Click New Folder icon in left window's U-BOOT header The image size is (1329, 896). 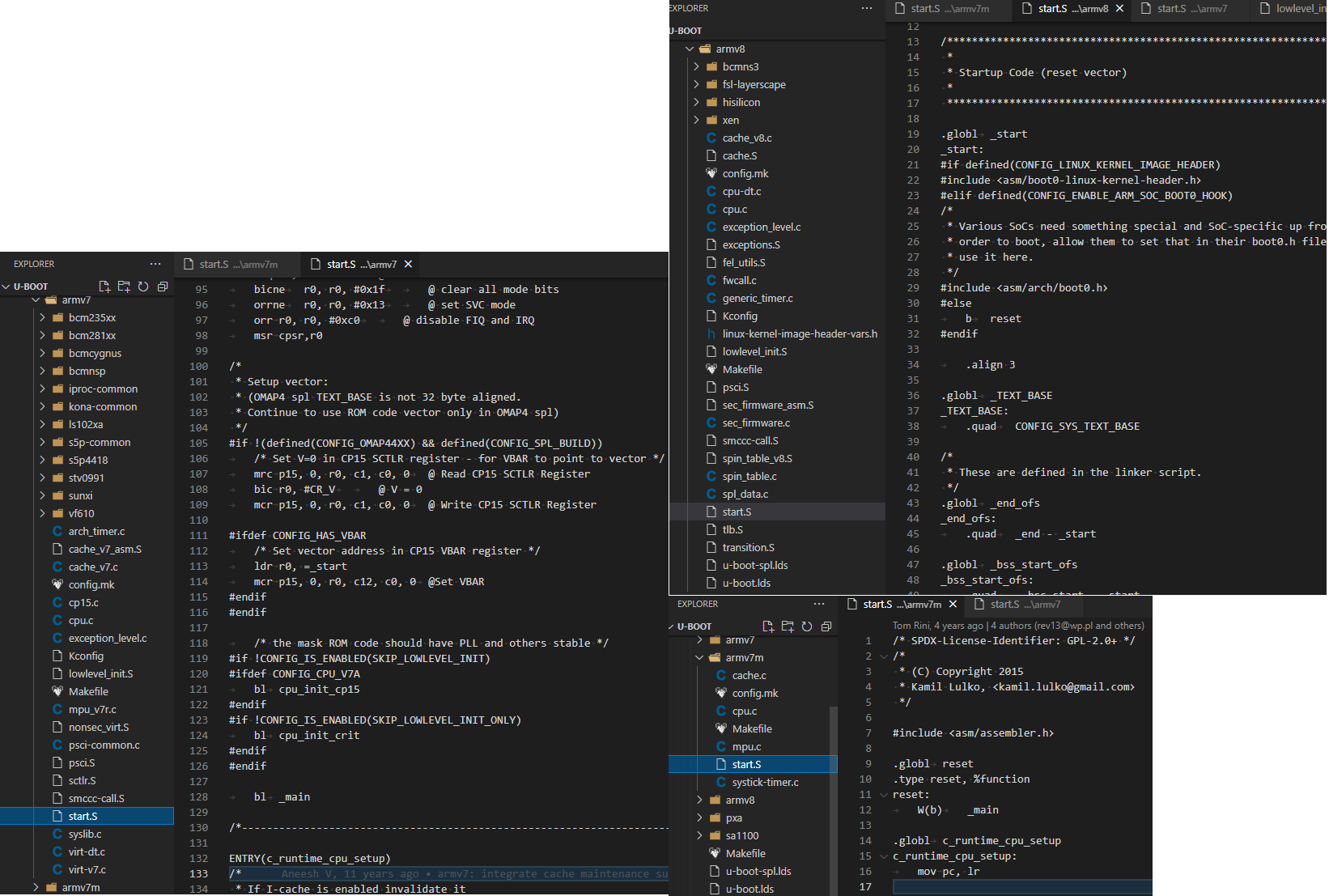(x=124, y=287)
